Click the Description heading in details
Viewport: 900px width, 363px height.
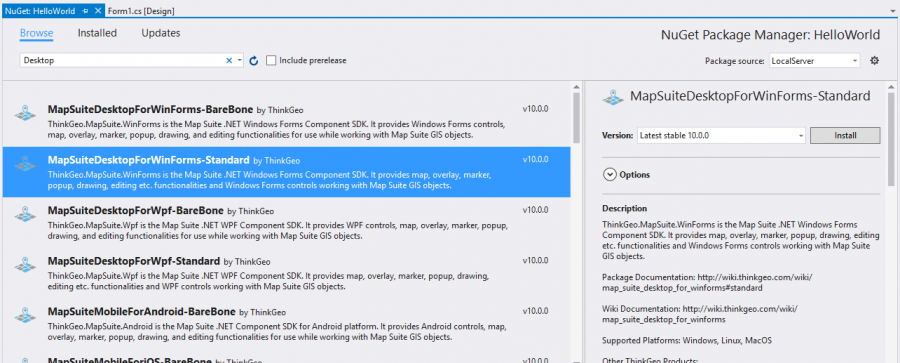(624, 208)
